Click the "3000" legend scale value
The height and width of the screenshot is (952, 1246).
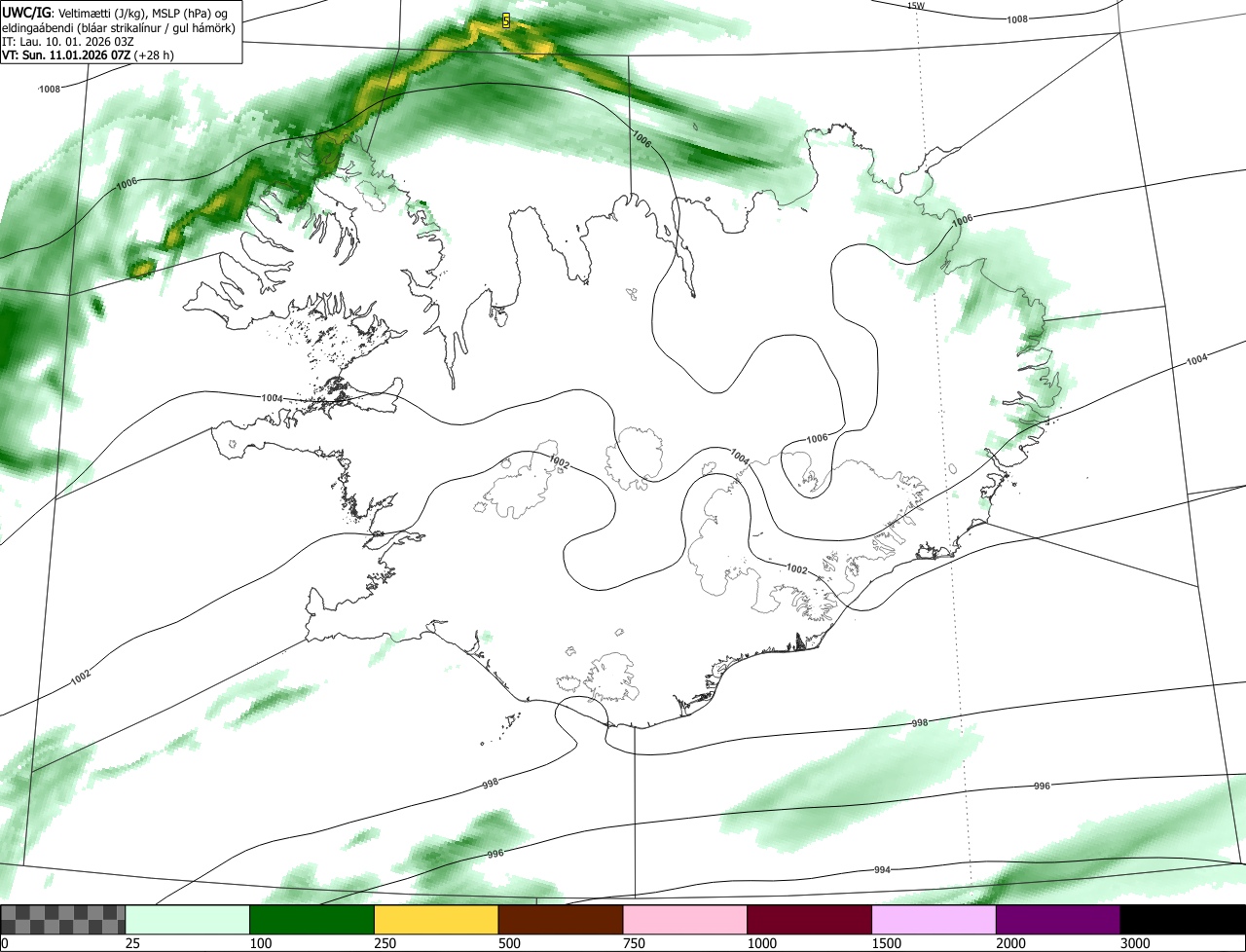tap(1135, 943)
